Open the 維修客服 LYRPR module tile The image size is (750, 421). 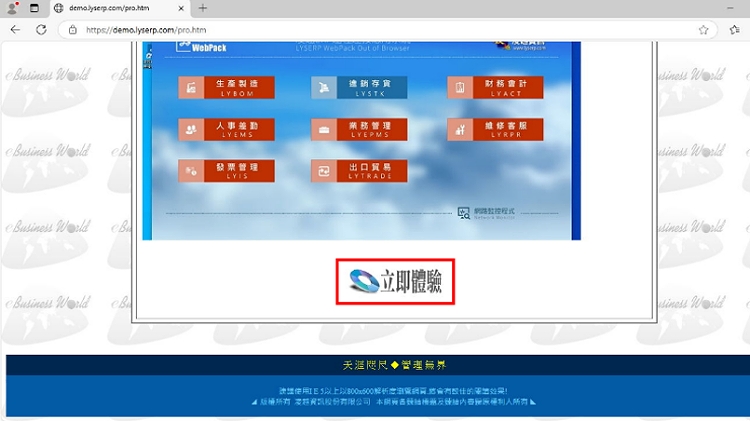[x=494, y=129]
